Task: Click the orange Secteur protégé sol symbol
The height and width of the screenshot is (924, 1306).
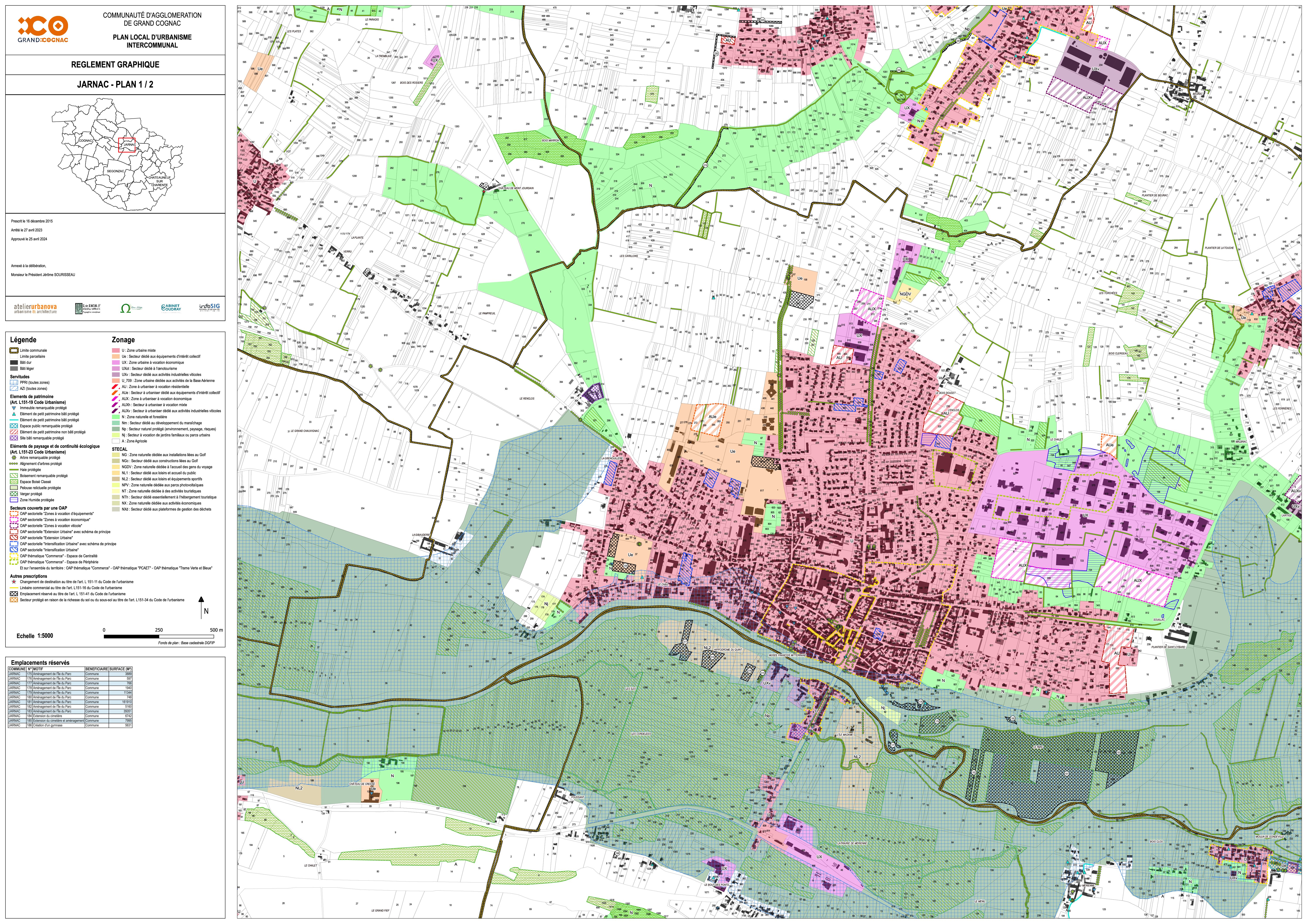Action: pyautogui.click(x=14, y=600)
